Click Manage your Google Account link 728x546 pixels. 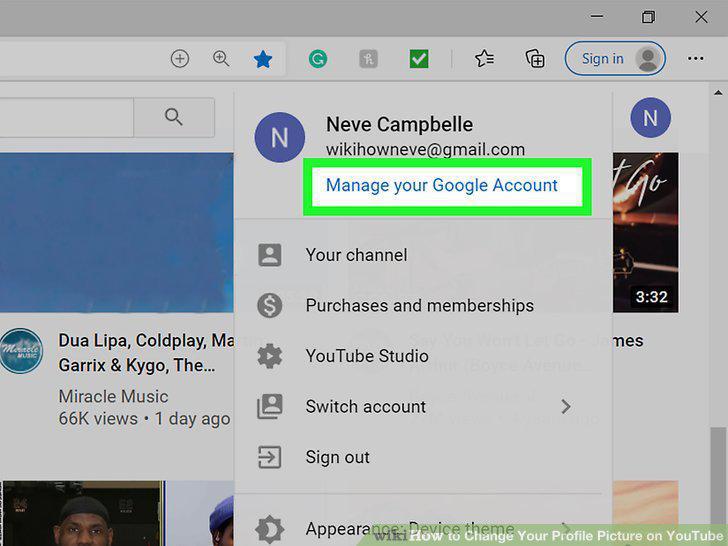(442, 185)
